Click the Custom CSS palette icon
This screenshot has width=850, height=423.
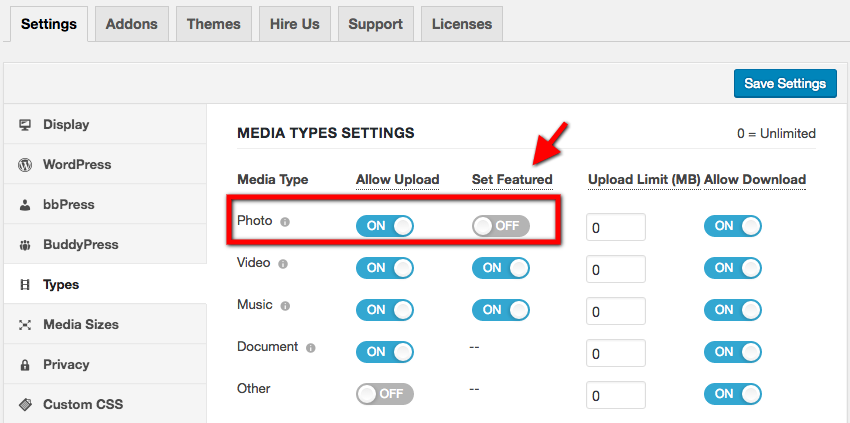coord(25,405)
